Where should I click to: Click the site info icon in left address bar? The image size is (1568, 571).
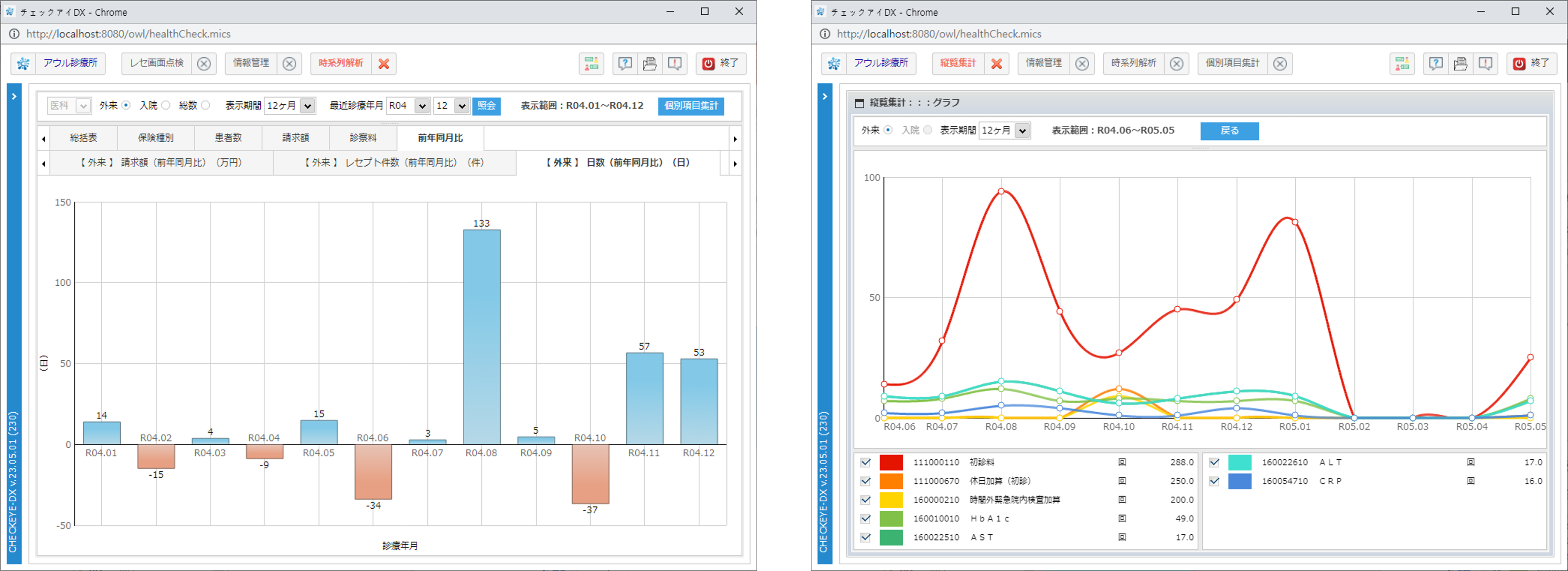coord(14,34)
